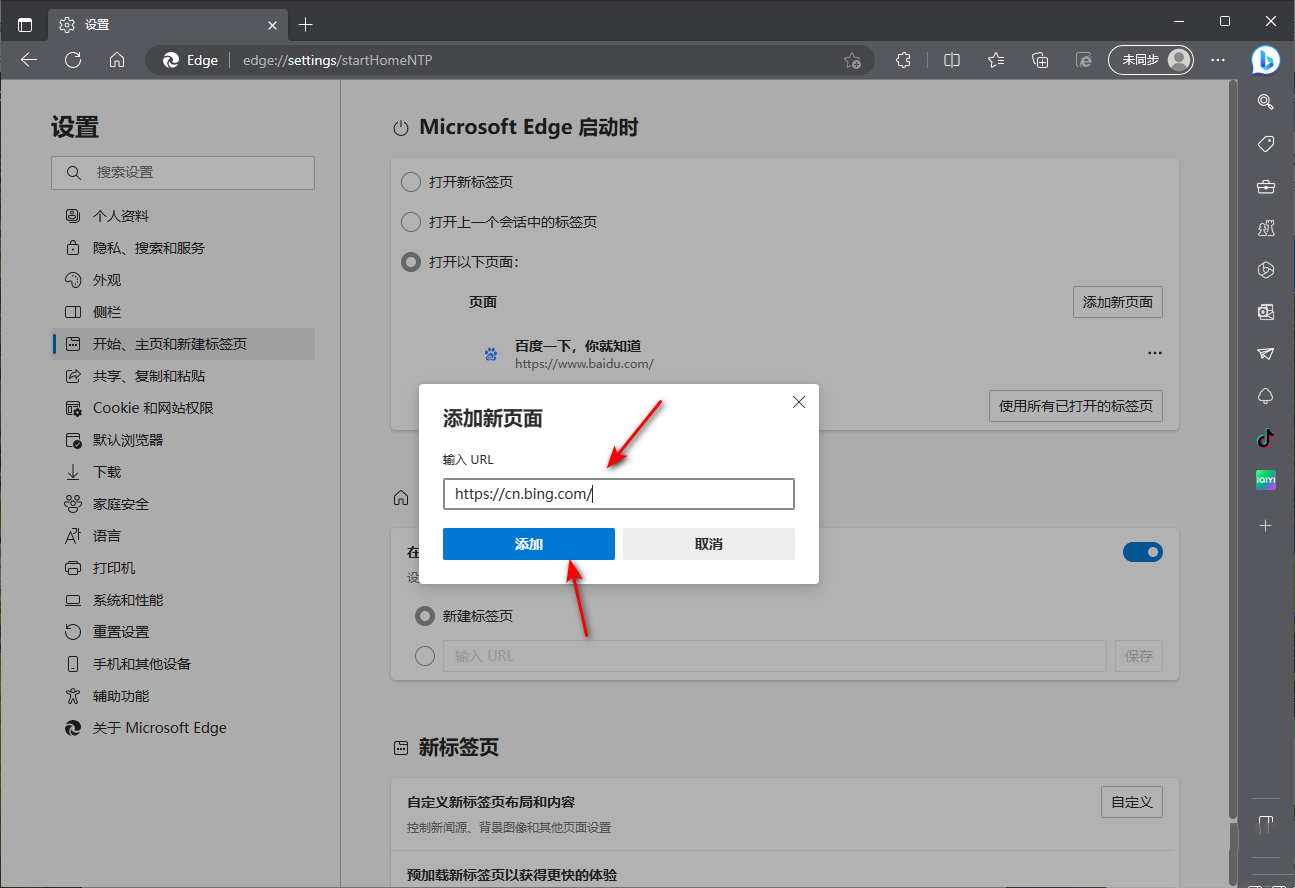Open sidebar Microsoft 365 icon
Screen dimensions: 1295x888
1266,270
